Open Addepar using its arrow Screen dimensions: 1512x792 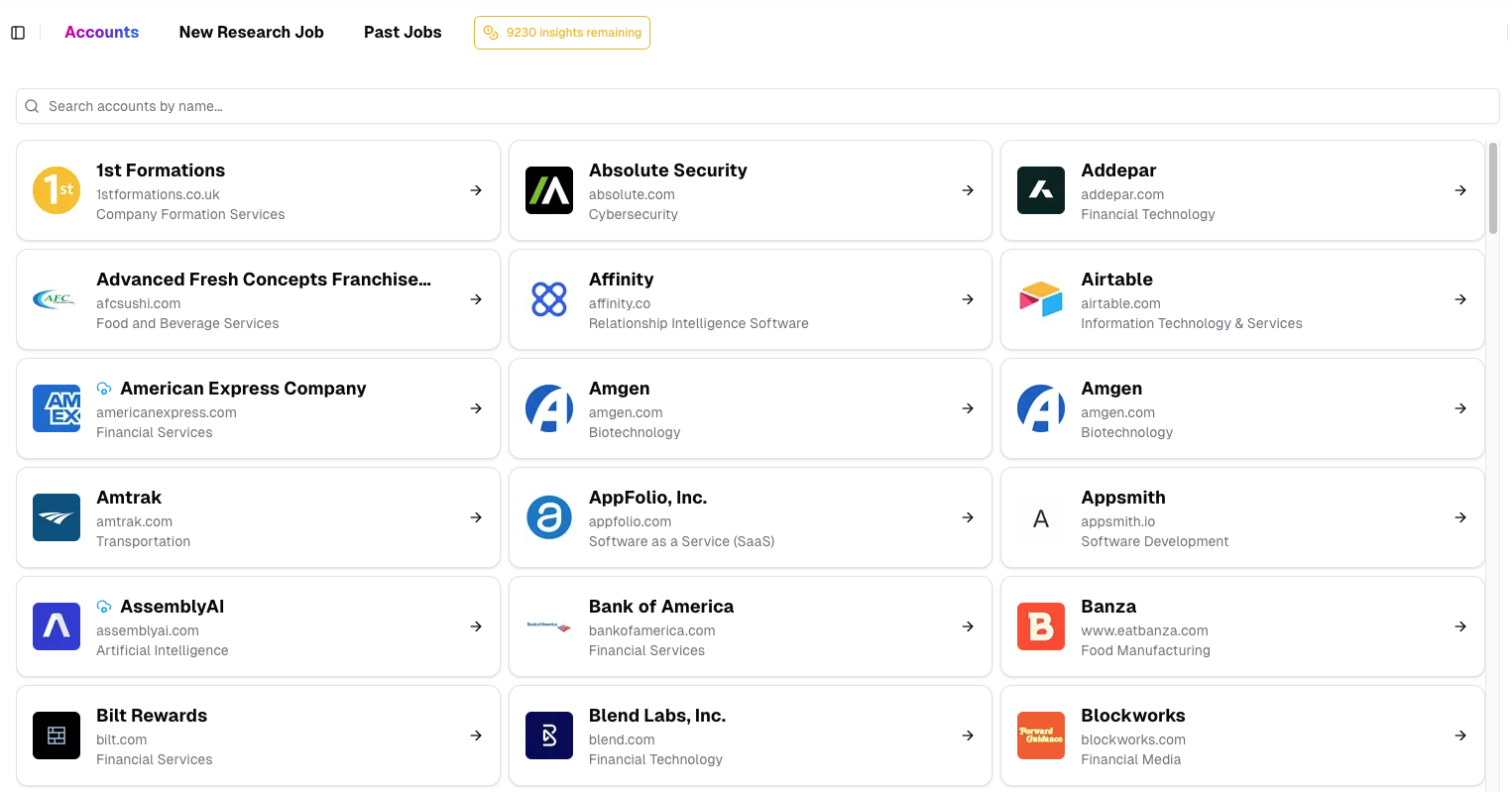[x=1460, y=190]
